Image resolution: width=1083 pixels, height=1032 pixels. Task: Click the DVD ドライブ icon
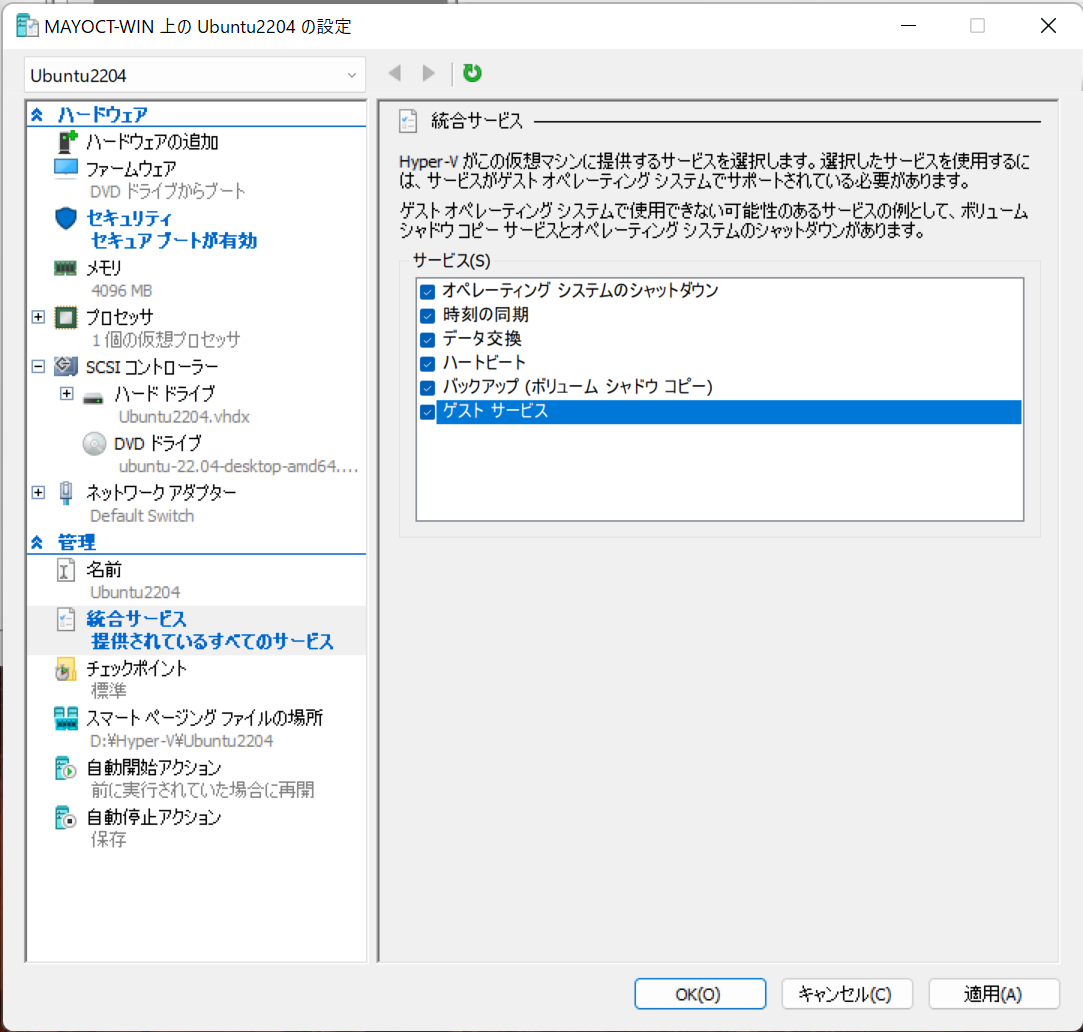[95, 443]
